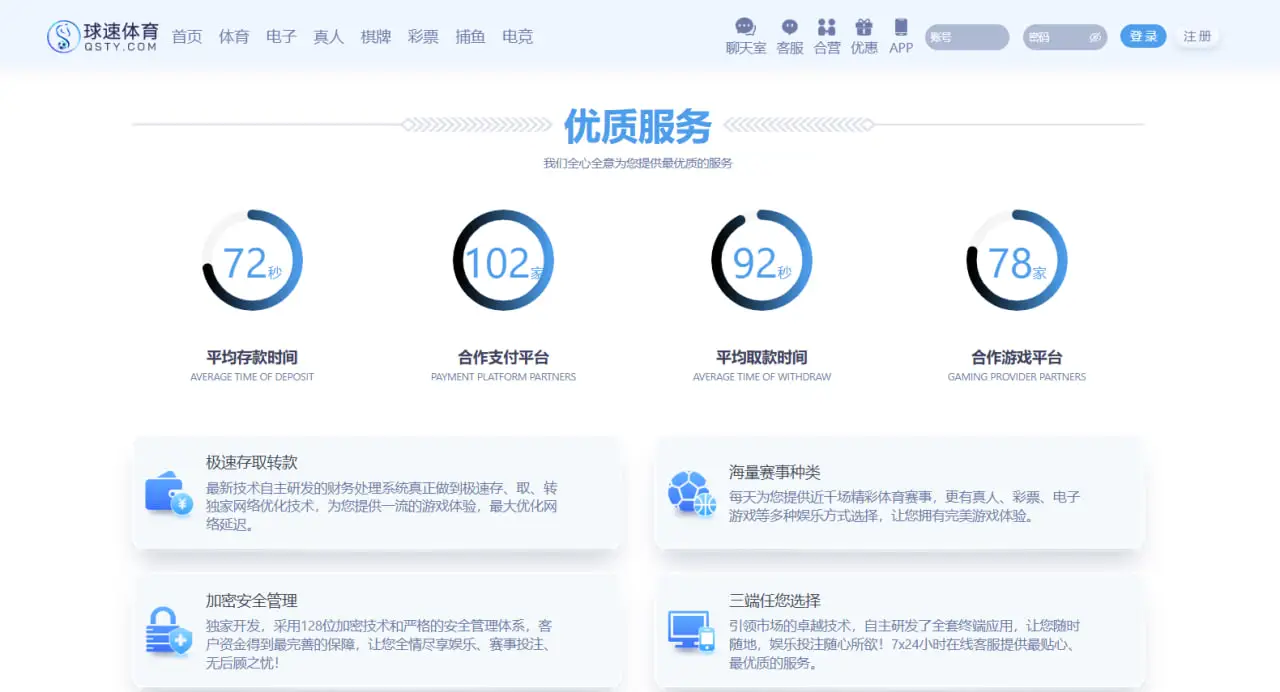1280x692 pixels.
Task: Select the 电竞 esports menu item
Action: pyautogui.click(x=518, y=37)
